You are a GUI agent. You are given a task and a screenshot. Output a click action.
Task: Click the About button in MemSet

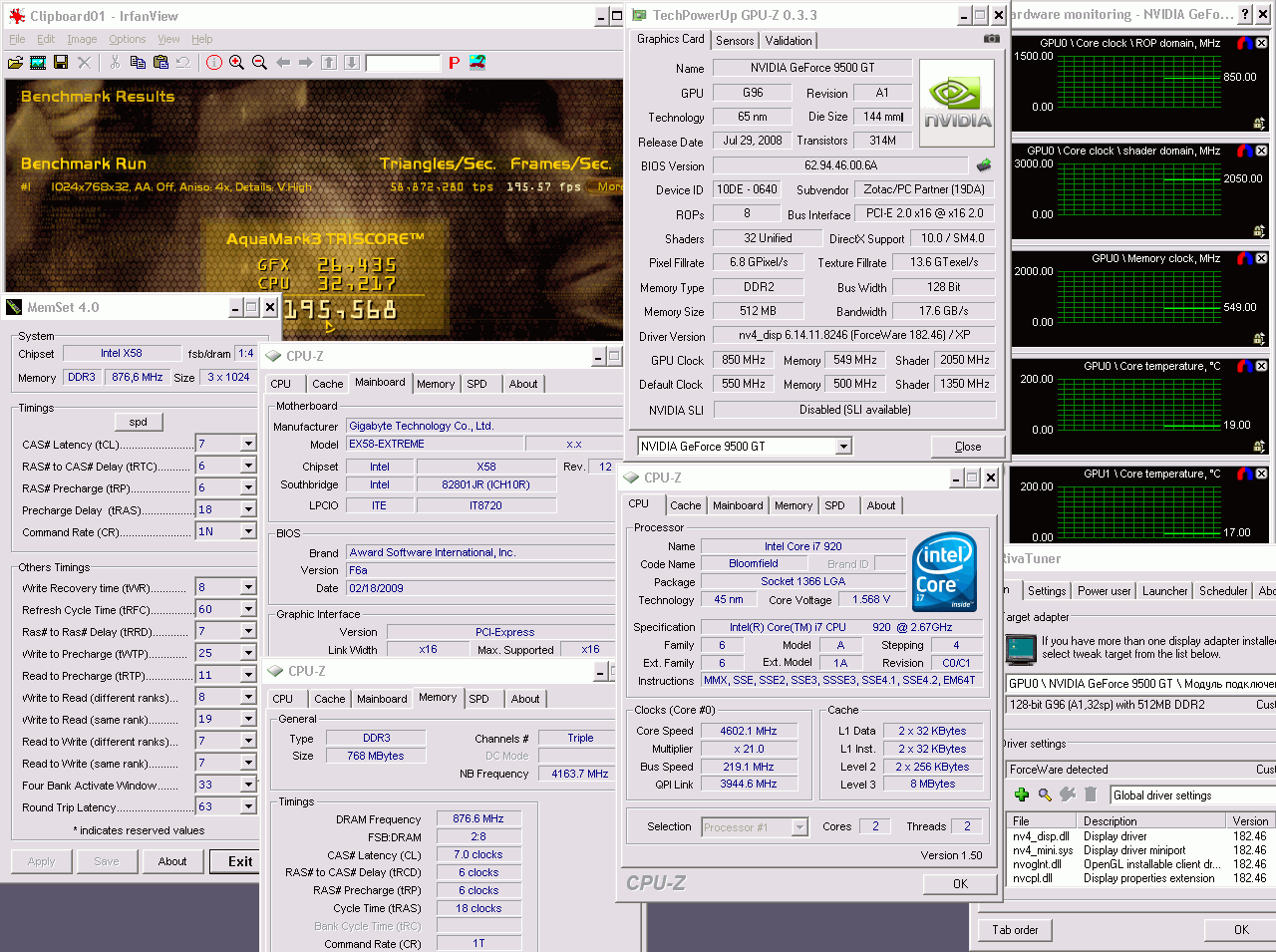pyautogui.click(x=172, y=861)
